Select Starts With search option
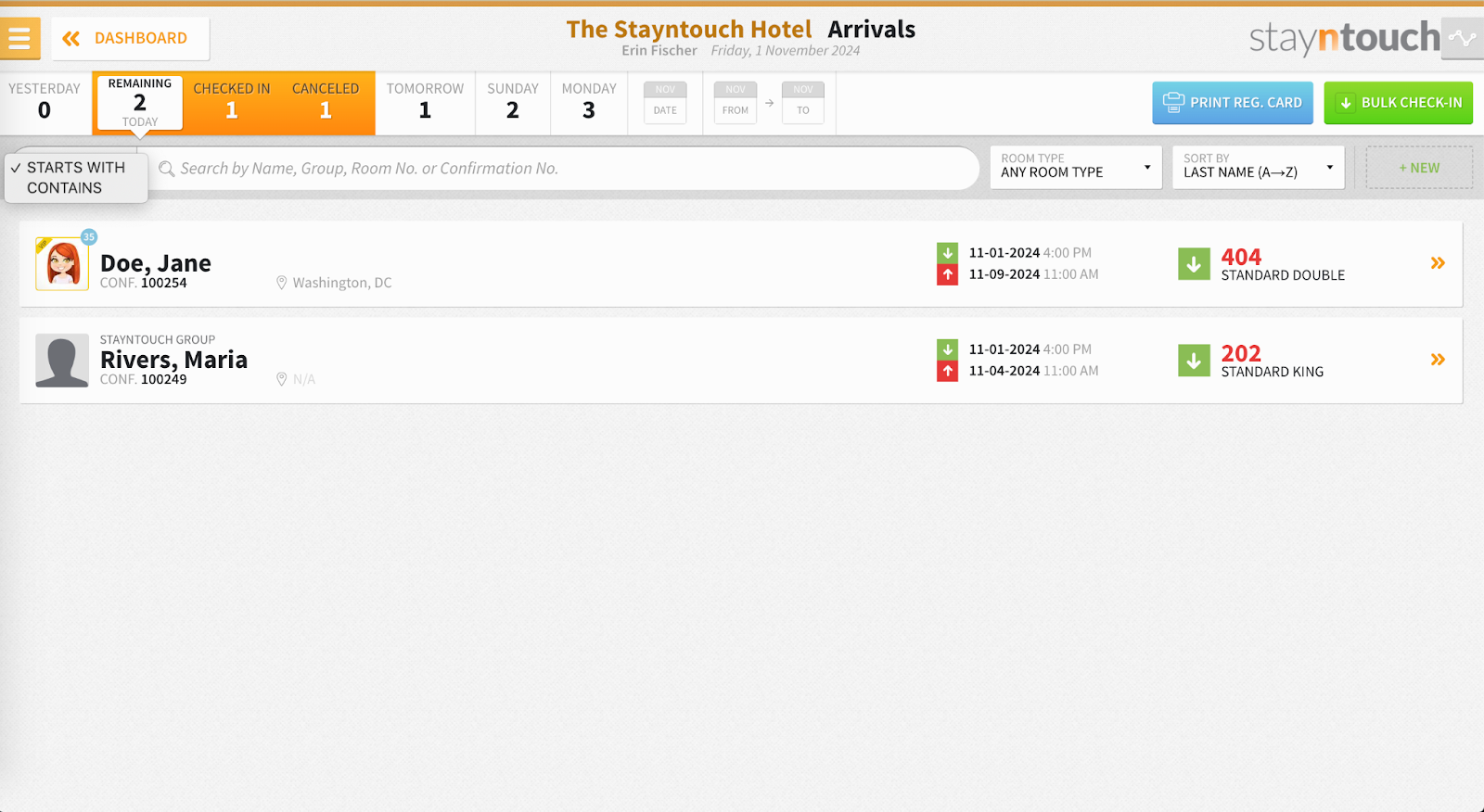This screenshot has height=812, width=1484. (76, 168)
